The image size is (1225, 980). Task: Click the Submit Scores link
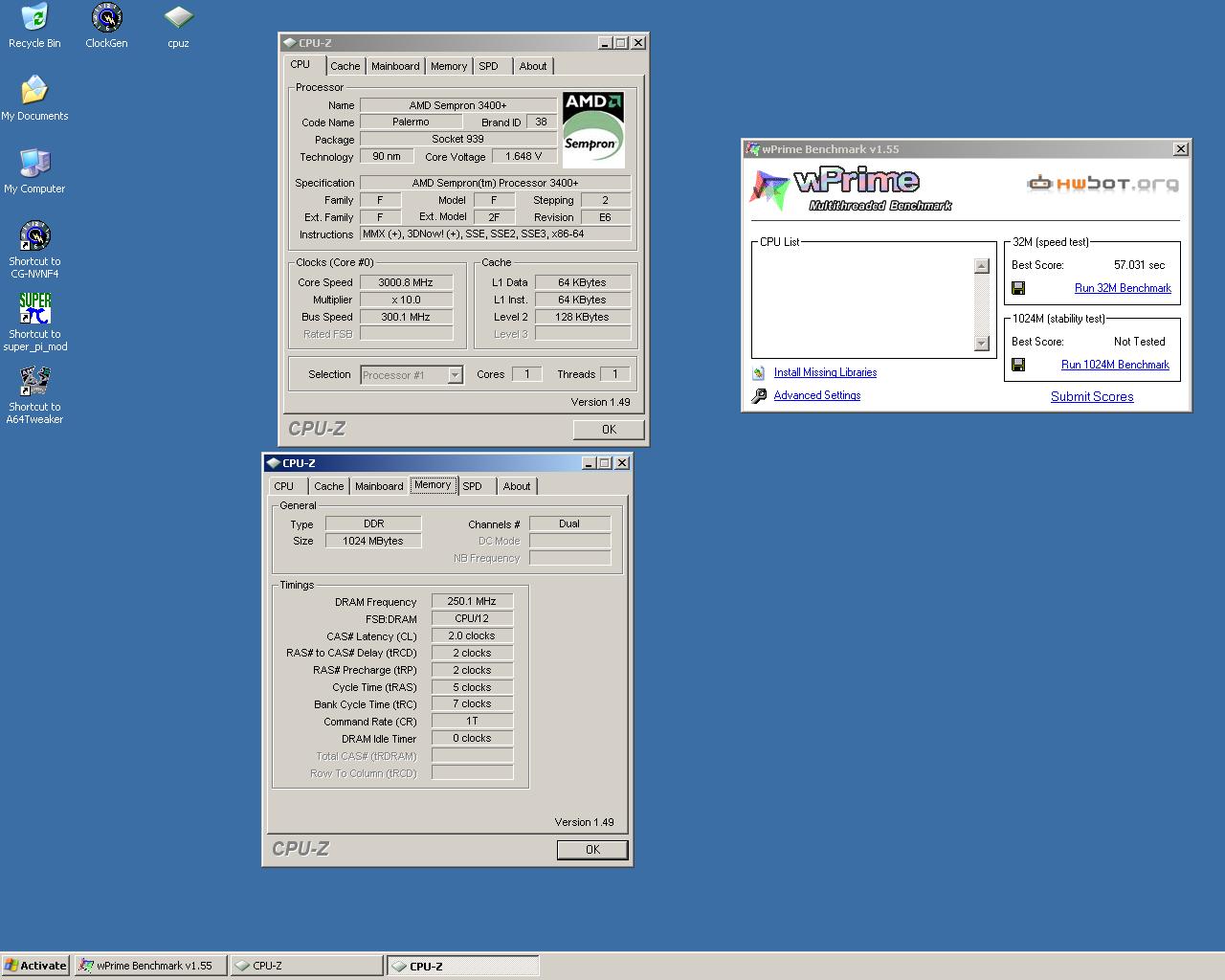1092,396
